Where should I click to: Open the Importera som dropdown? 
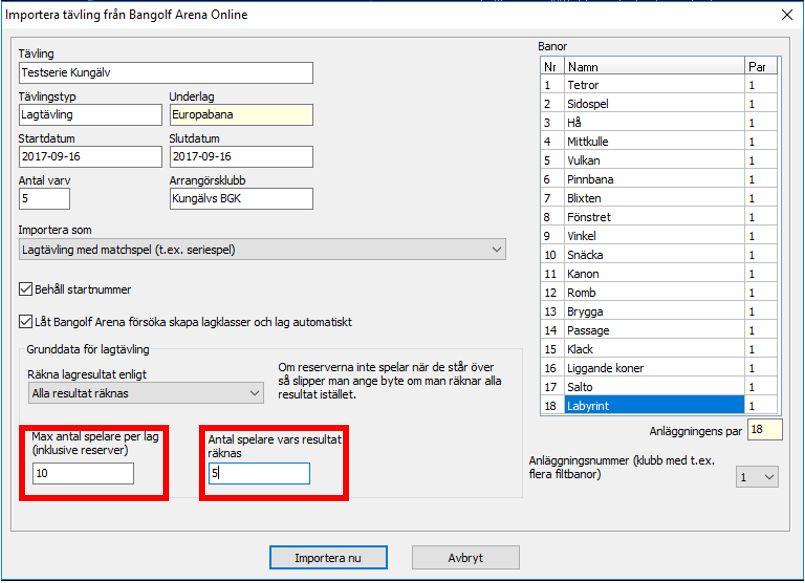coord(262,249)
